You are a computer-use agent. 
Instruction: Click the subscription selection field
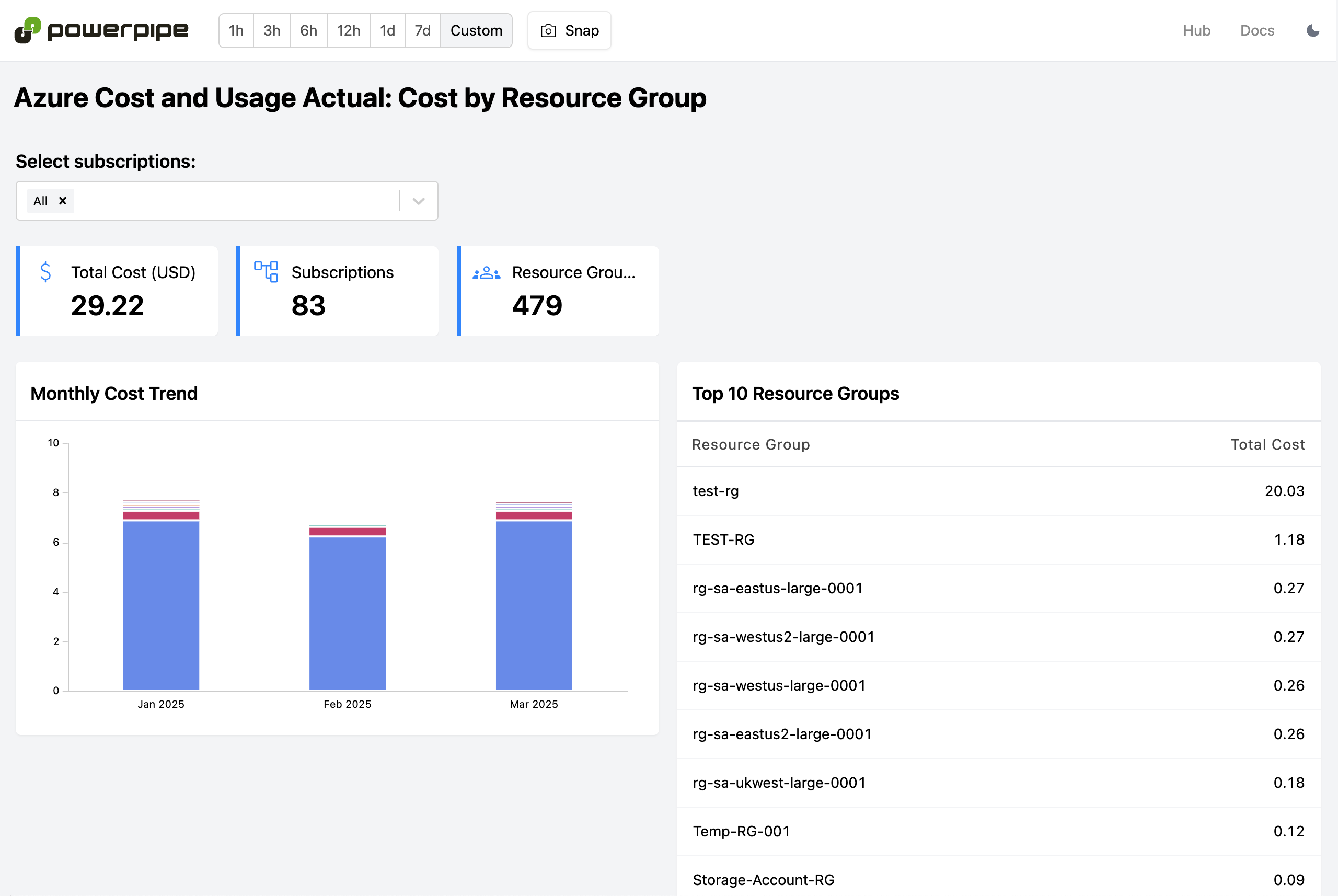(x=228, y=201)
